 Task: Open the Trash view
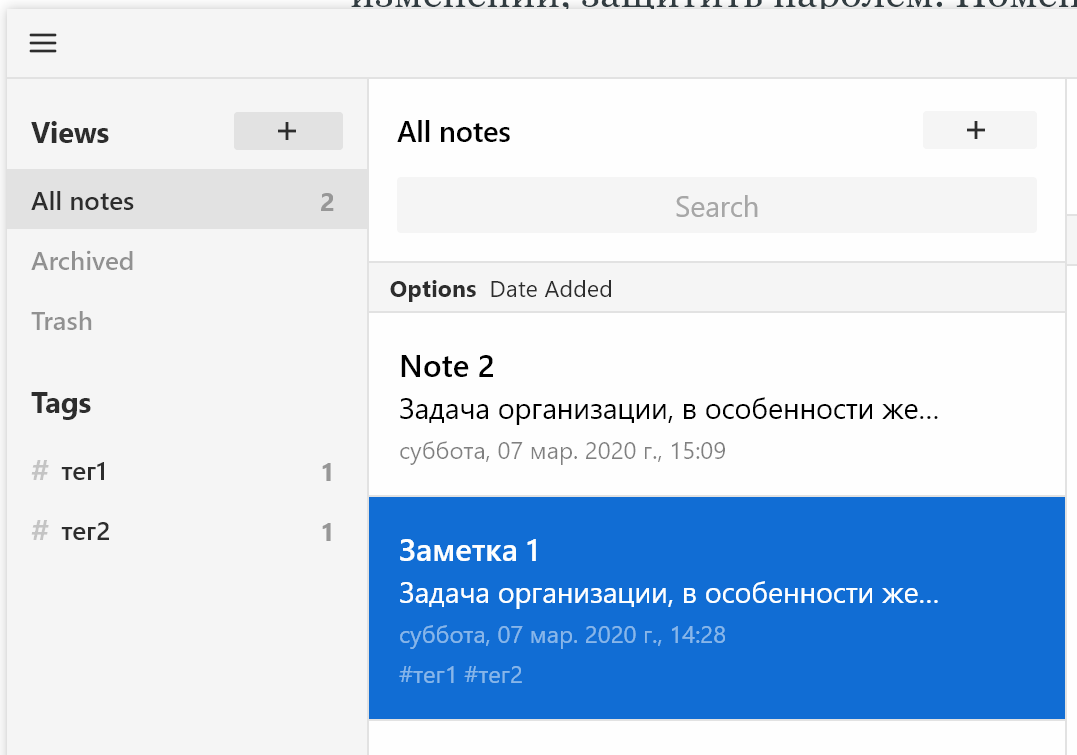(187, 322)
